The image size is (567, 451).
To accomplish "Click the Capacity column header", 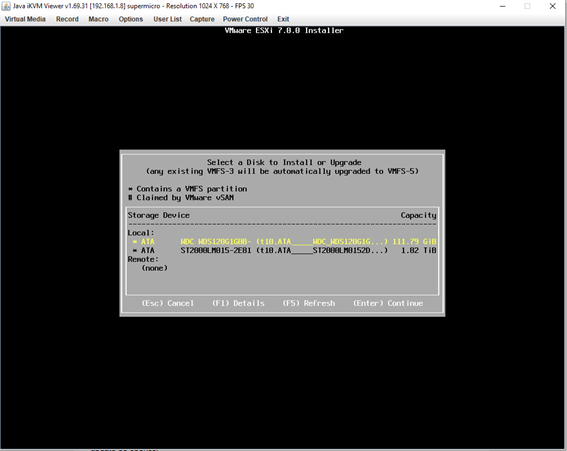I will [418, 215].
